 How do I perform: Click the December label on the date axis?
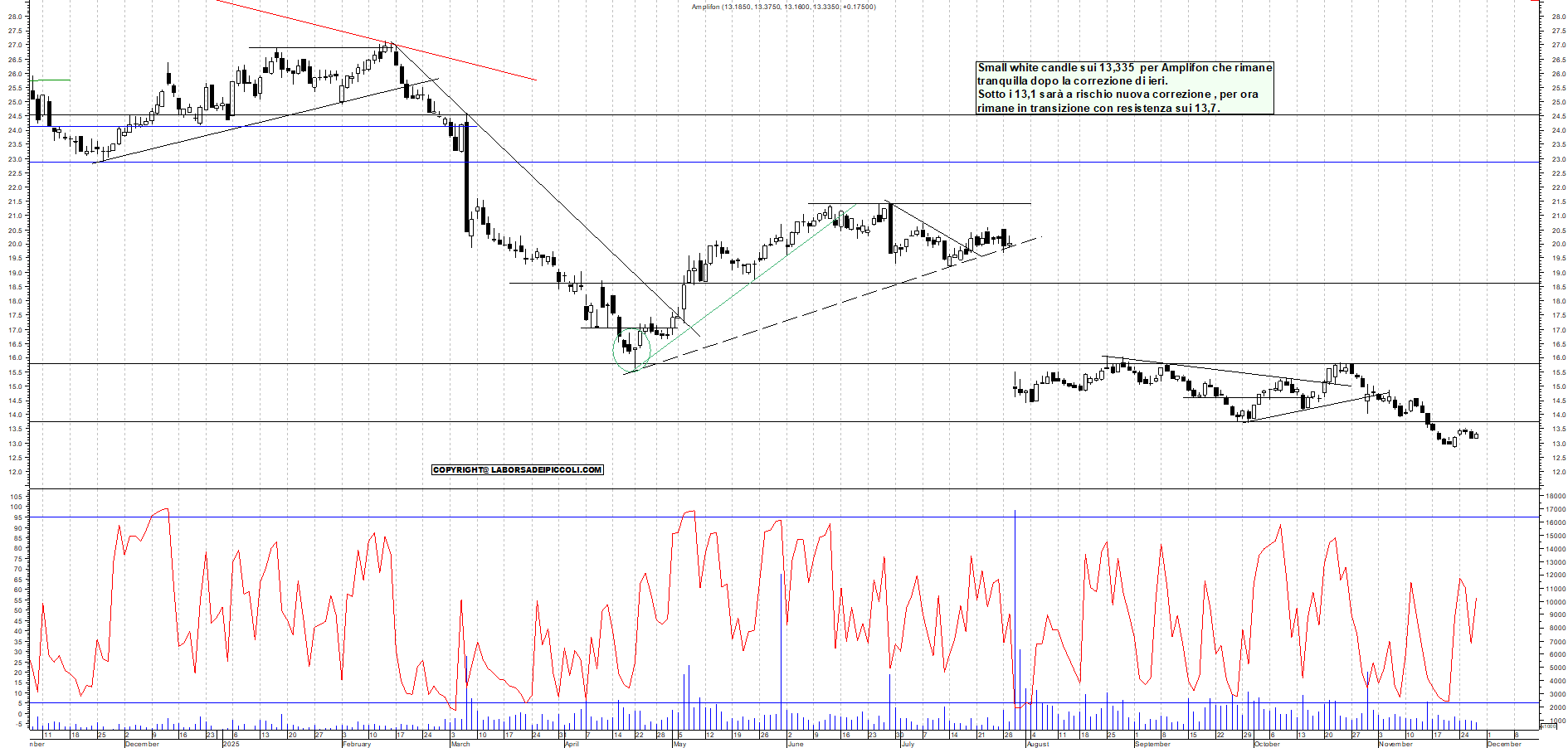coord(139,744)
